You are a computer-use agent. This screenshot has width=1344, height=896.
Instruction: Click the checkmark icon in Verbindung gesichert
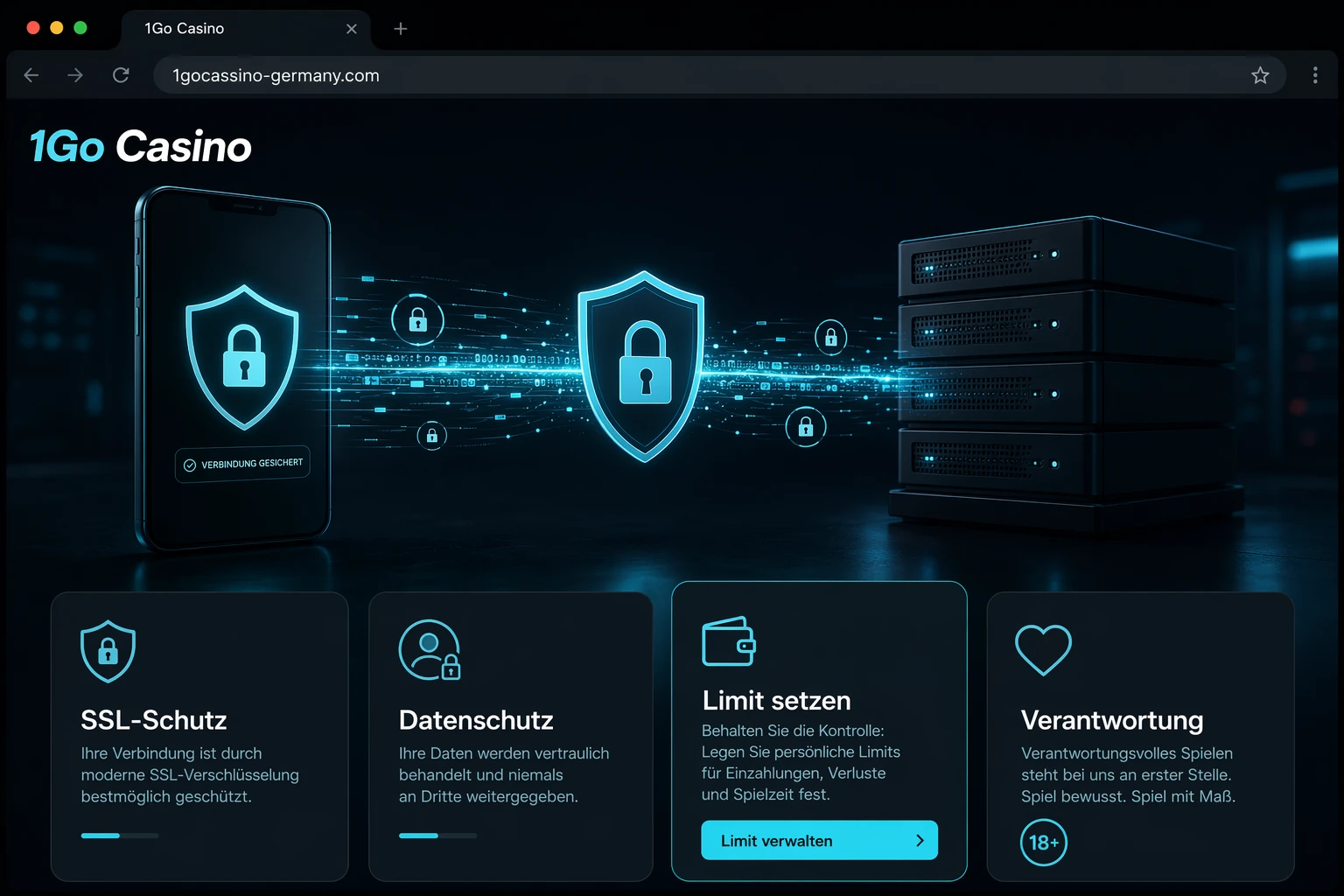pos(190,465)
